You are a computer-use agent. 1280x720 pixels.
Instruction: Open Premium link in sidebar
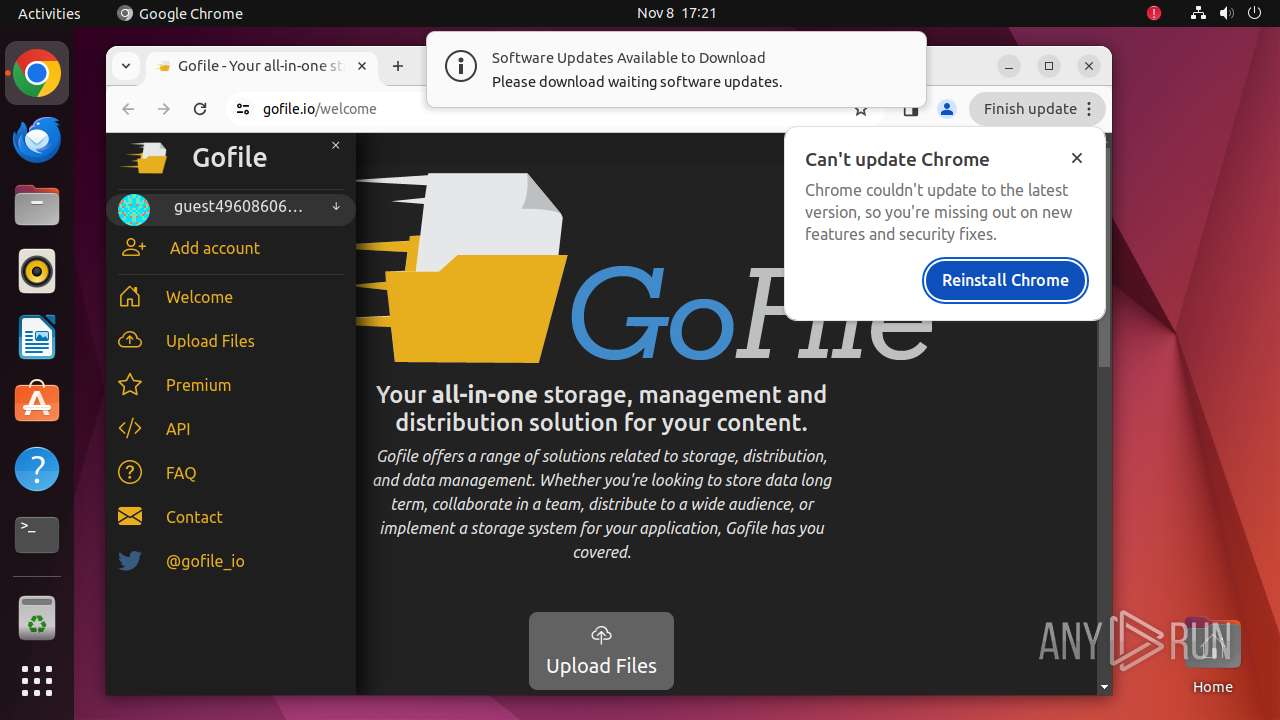pos(198,385)
